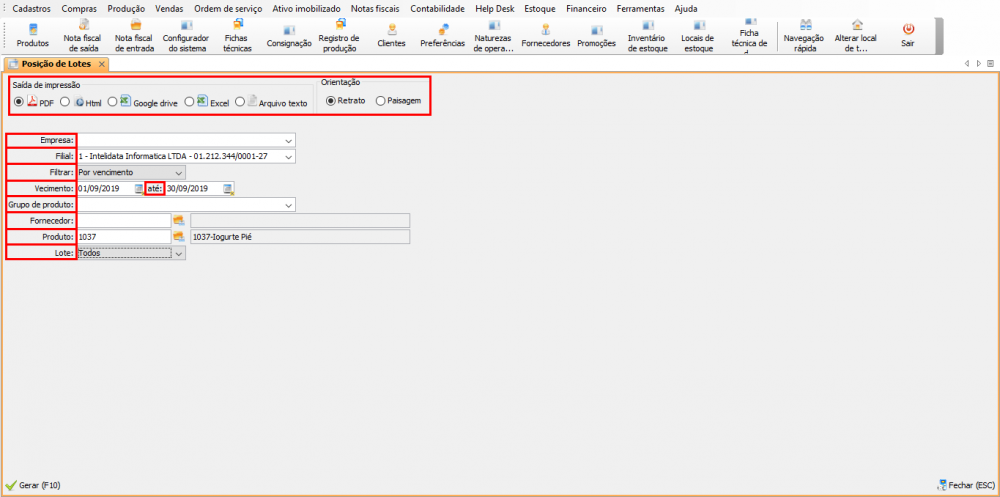
Task: Close the Posição de Lotes tab
Action: point(103,64)
